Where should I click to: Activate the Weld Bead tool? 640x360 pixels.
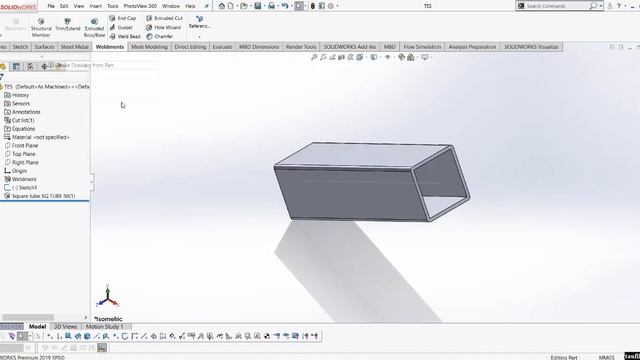[125, 36]
